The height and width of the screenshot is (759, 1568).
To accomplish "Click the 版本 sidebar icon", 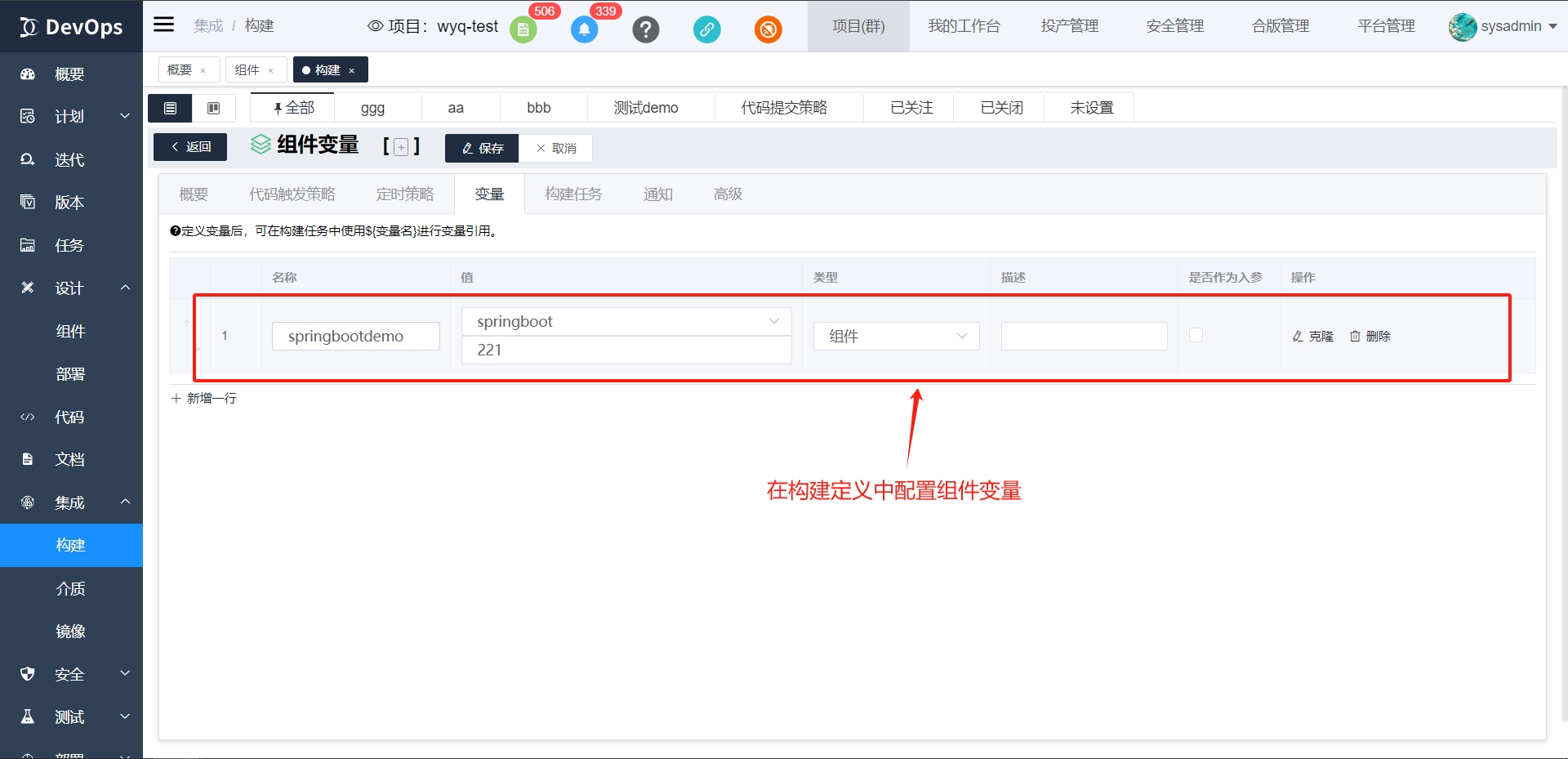I will [x=28, y=202].
